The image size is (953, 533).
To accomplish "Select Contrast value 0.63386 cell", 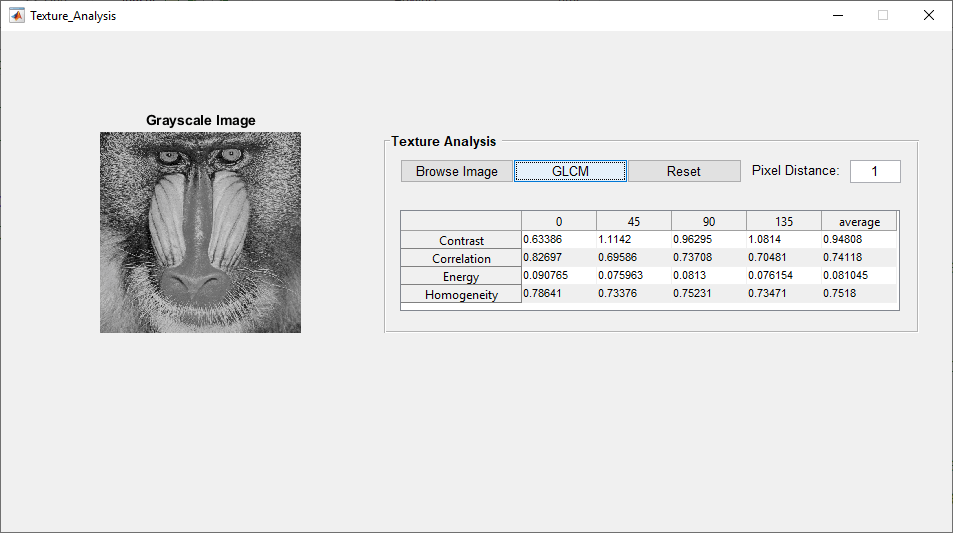I will pyautogui.click(x=558, y=240).
